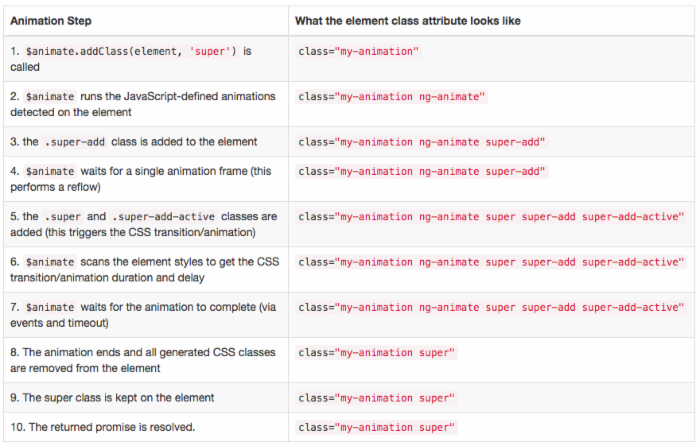Click the class code in the step 4 row
The image size is (700, 446).
coord(422,171)
